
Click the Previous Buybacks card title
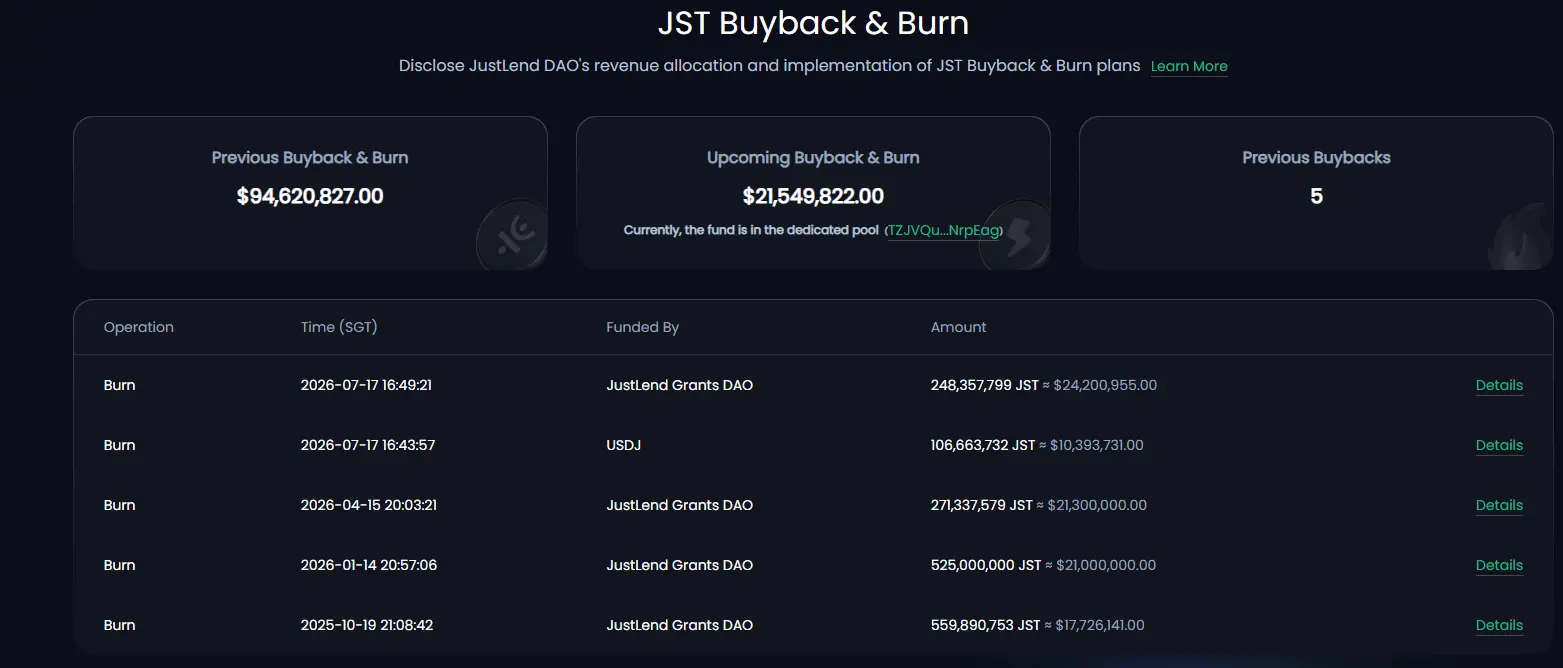(1316, 158)
